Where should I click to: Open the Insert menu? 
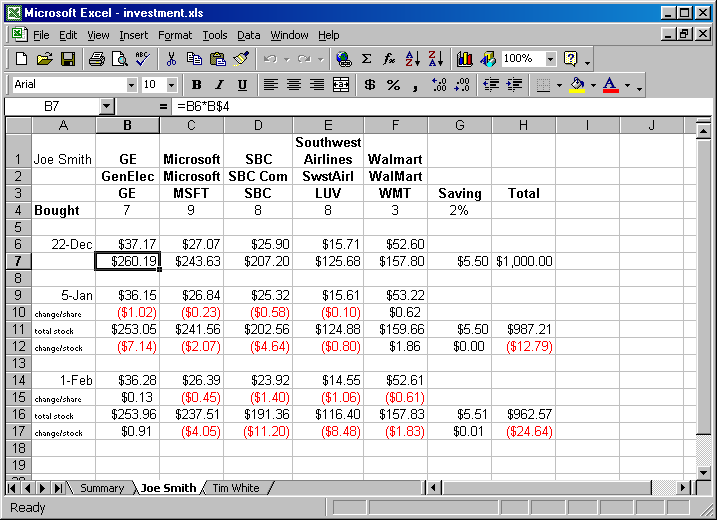pos(134,35)
